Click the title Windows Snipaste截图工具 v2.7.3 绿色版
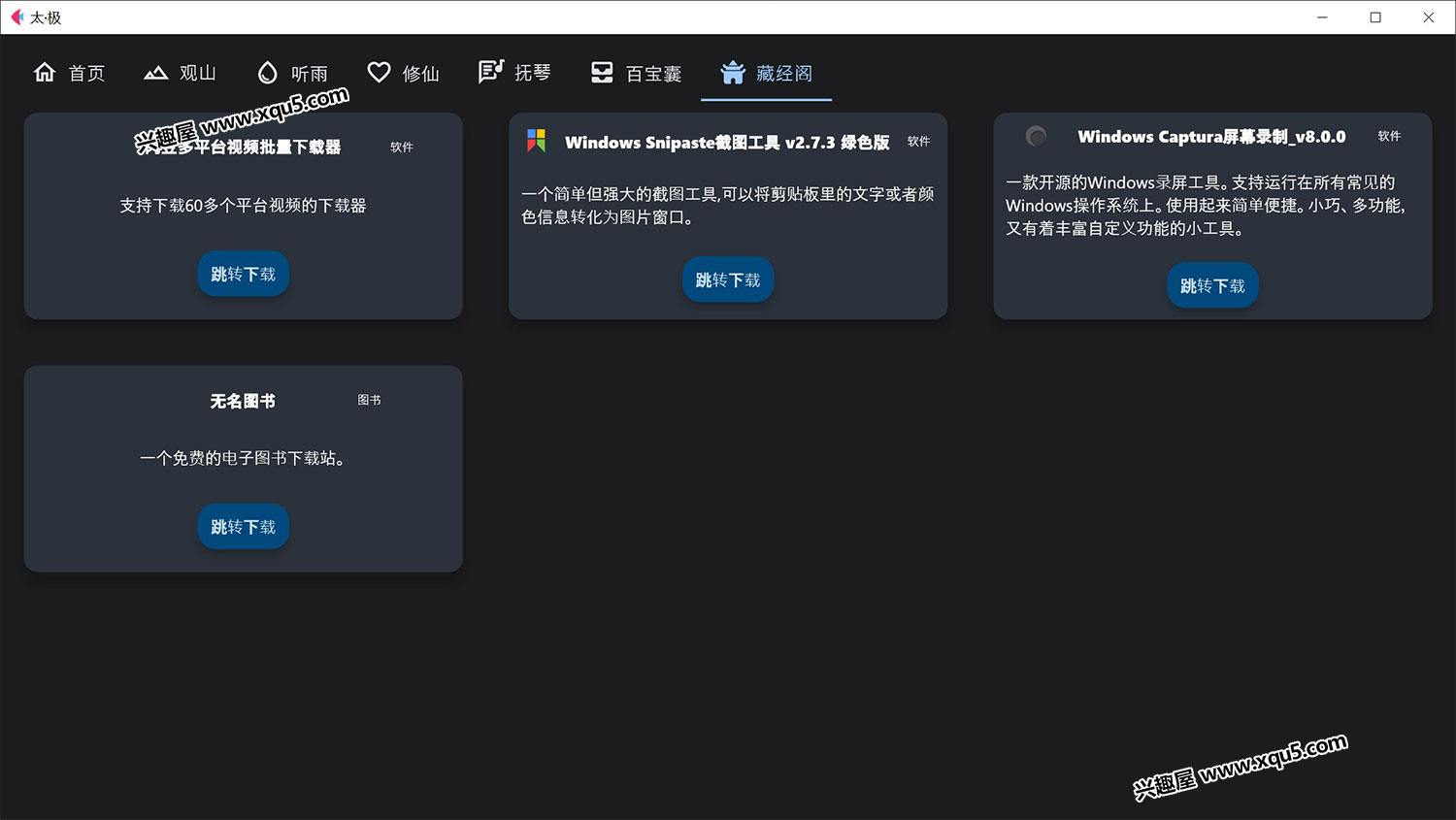Viewport: 1456px width, 820px height. (x=727, y=143)
